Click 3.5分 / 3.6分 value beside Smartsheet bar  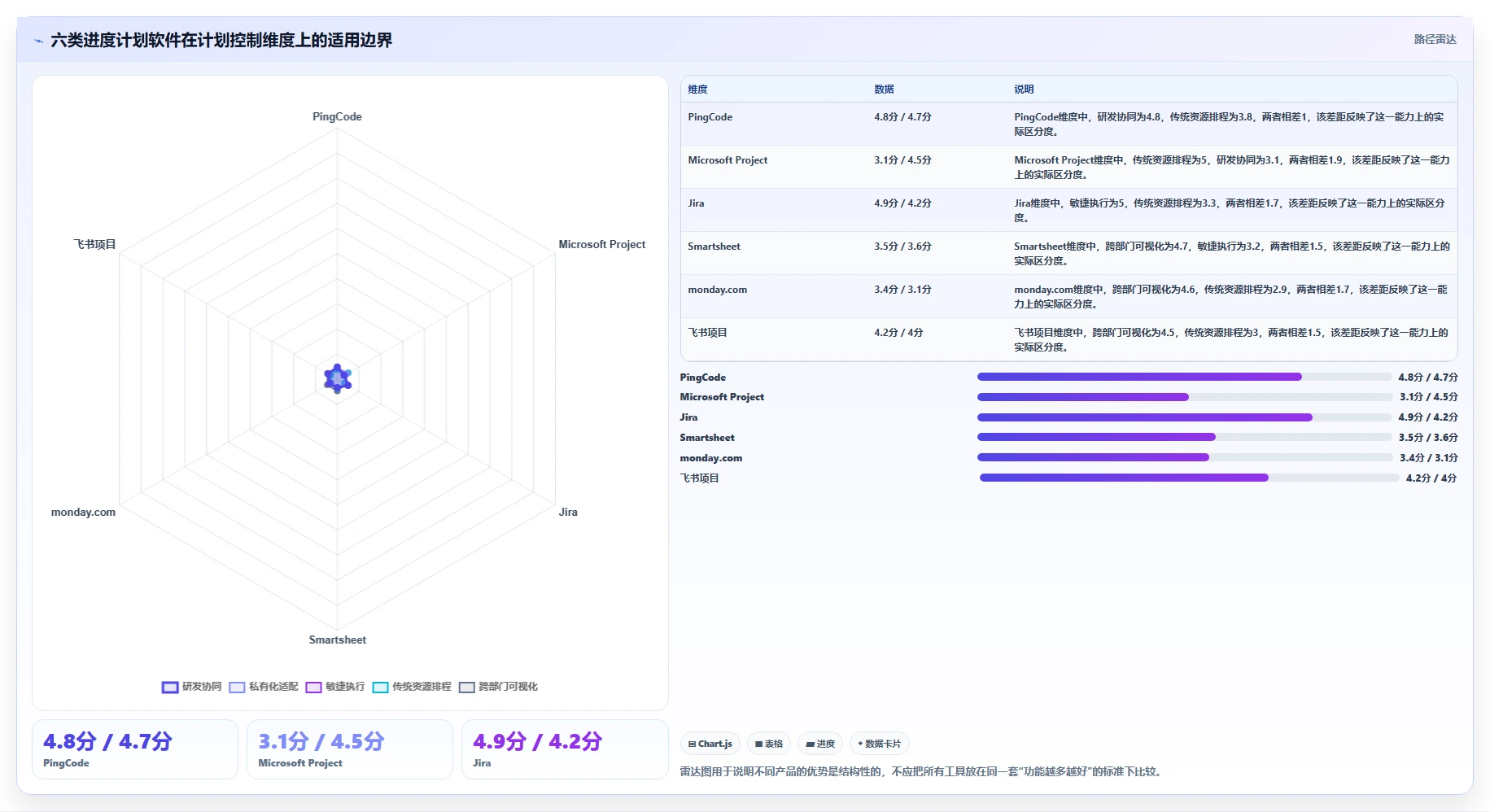click(1428, 437)
